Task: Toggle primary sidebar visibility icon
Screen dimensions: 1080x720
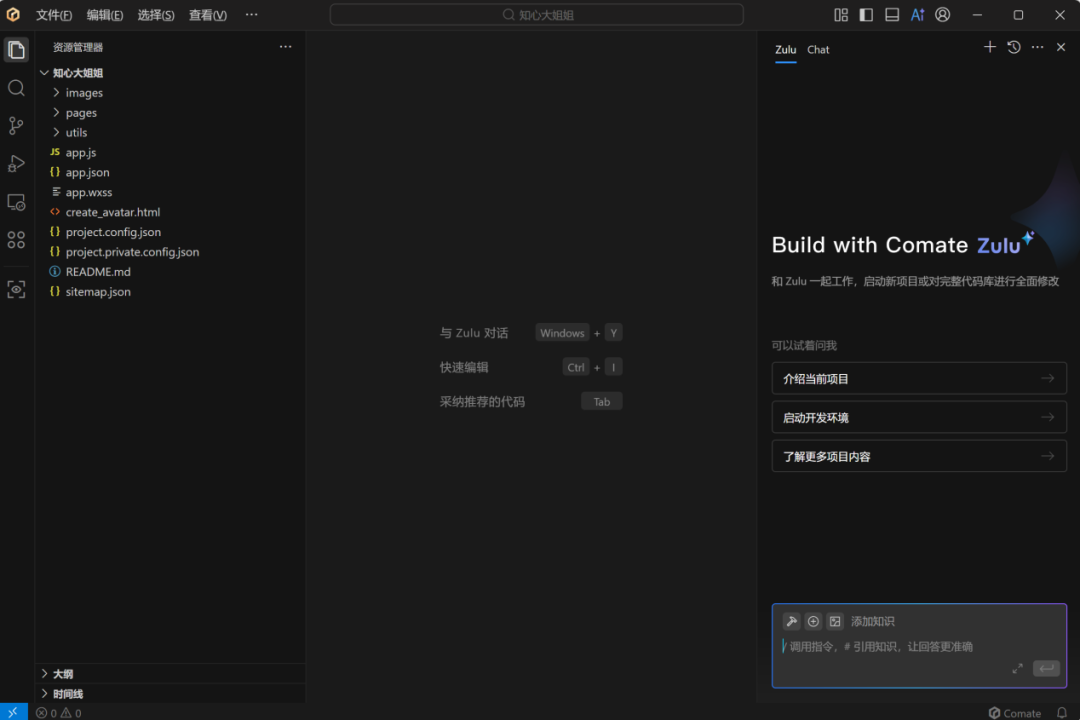Action: 866,14
